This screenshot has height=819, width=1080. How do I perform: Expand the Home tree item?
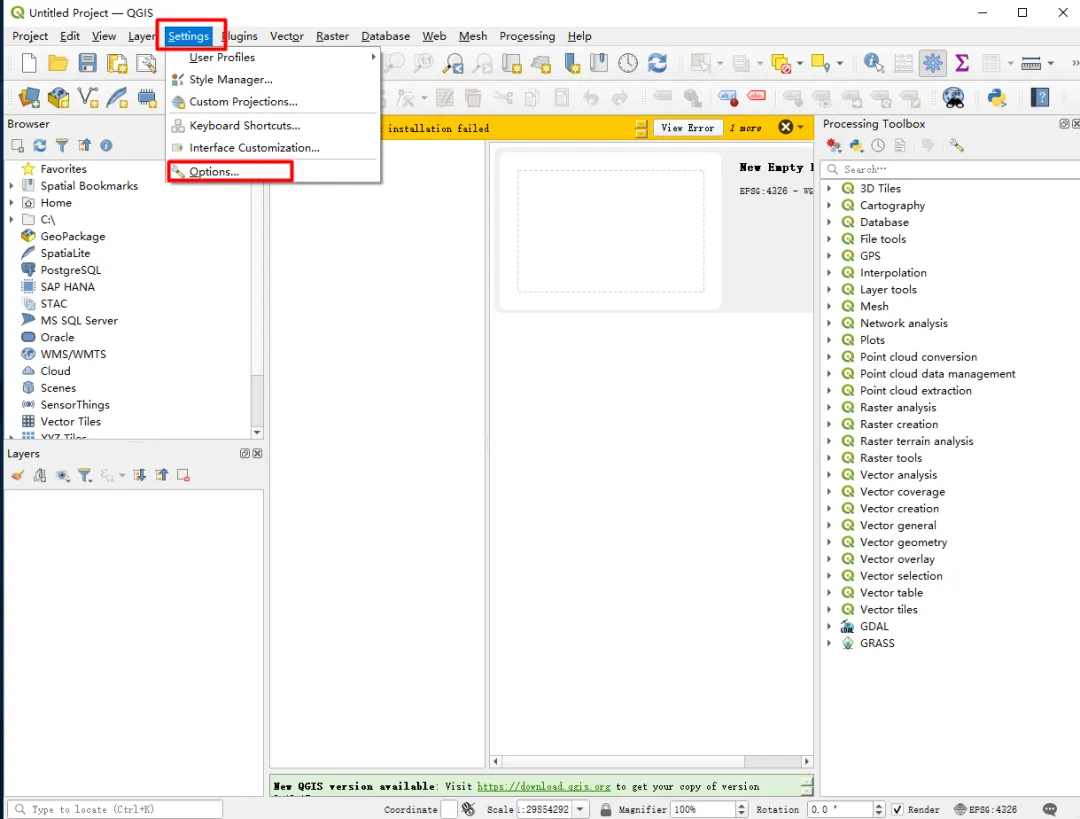pos(11,203)
